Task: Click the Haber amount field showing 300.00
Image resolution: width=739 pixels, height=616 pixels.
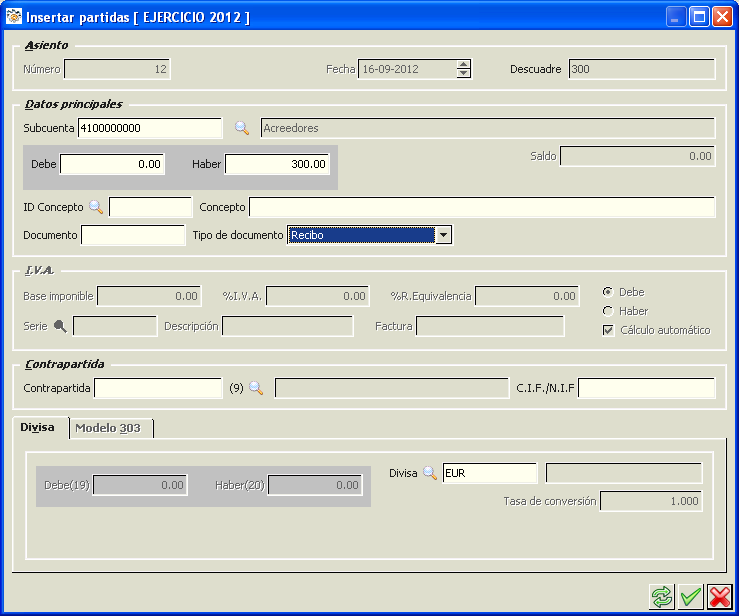Action: (x=277, y=164)
